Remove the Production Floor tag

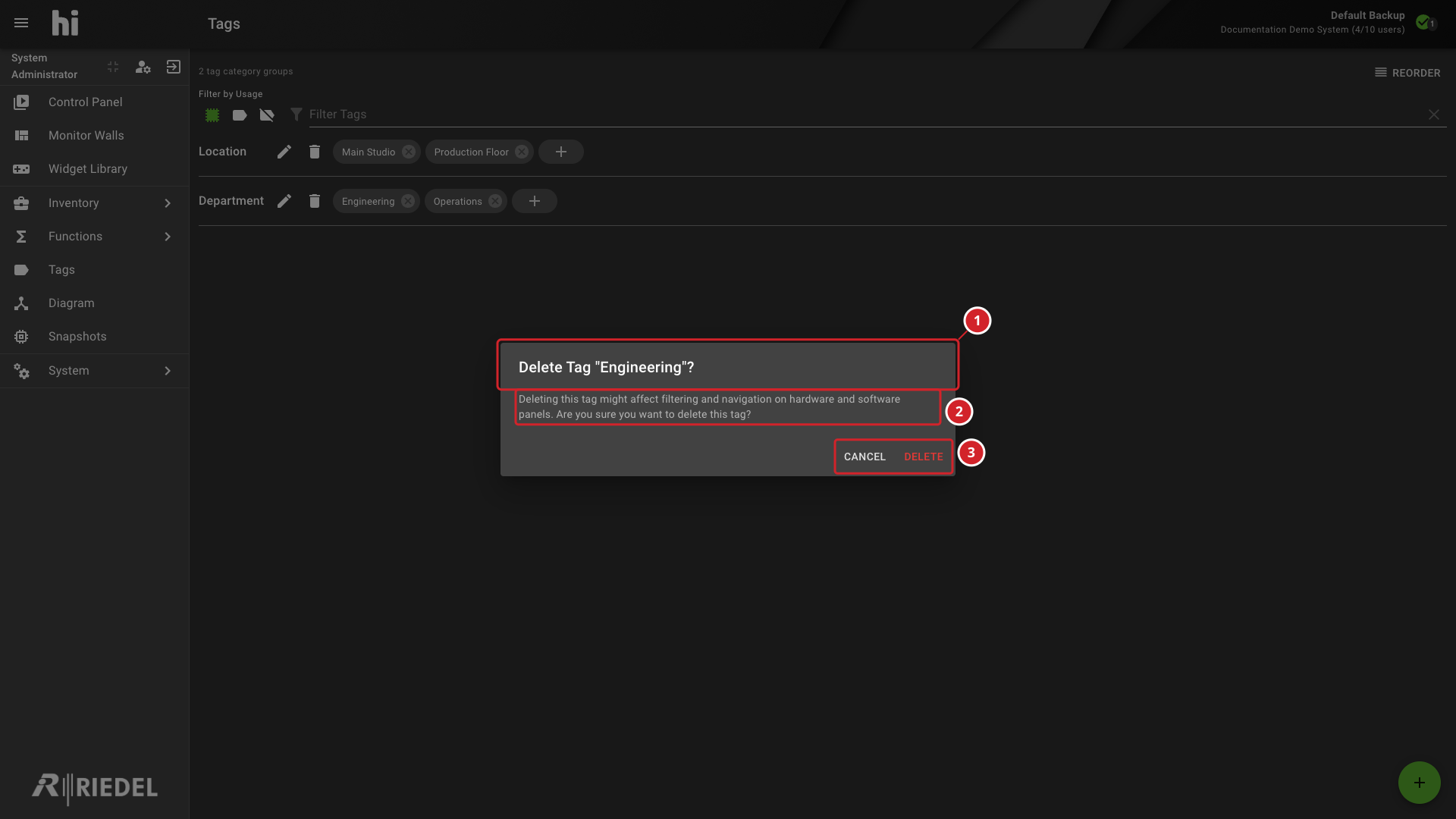tap(522, 152)
